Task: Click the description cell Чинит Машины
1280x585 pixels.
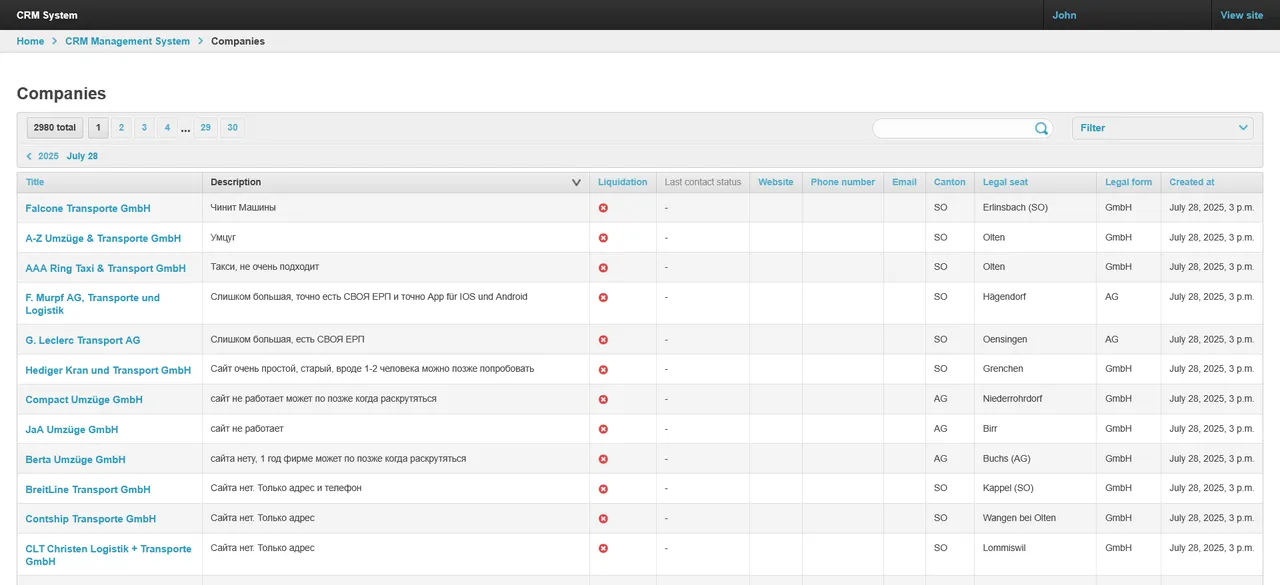Action: coord(243,208)
